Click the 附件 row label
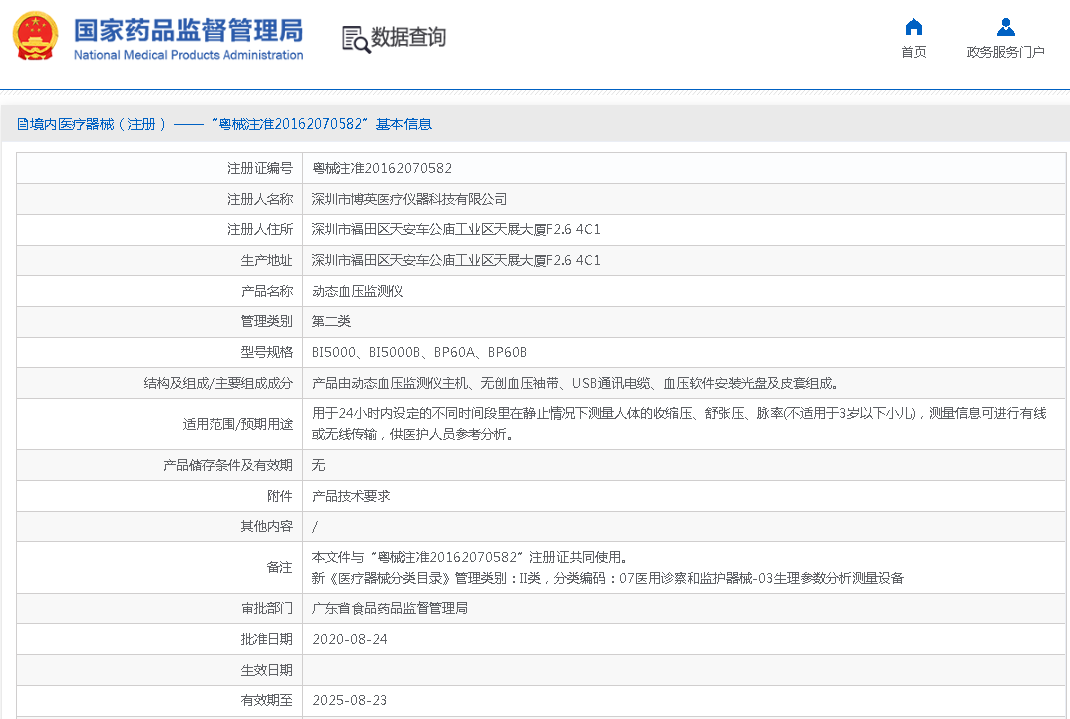This screenshot has width=1070, height=719. 279,496
